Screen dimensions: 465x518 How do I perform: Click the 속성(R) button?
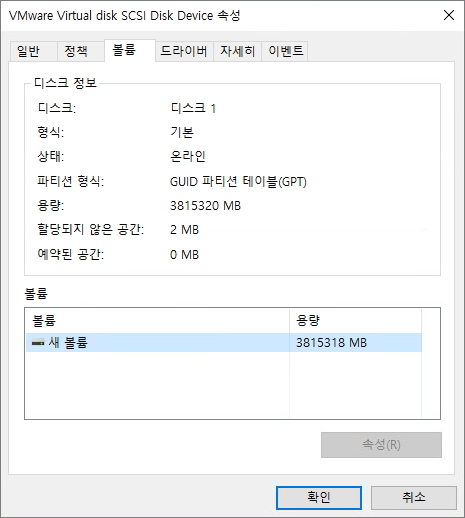coord(381,445)
